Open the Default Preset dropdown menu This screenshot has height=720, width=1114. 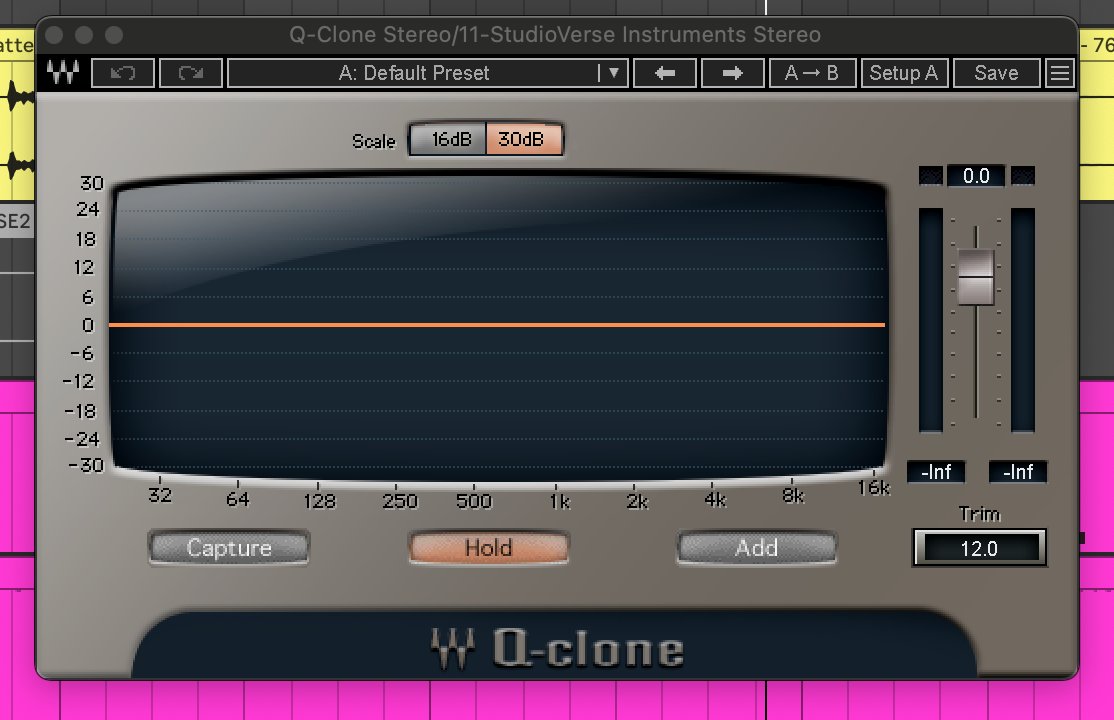pos(428,73)
